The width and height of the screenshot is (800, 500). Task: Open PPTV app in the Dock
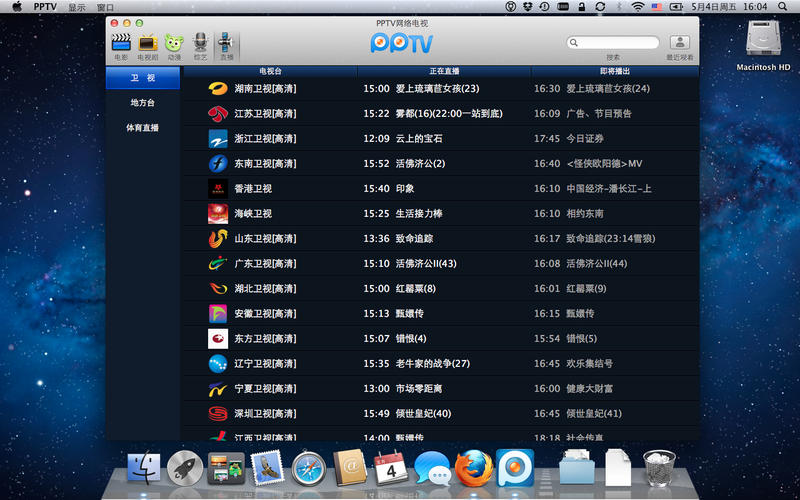515,468
